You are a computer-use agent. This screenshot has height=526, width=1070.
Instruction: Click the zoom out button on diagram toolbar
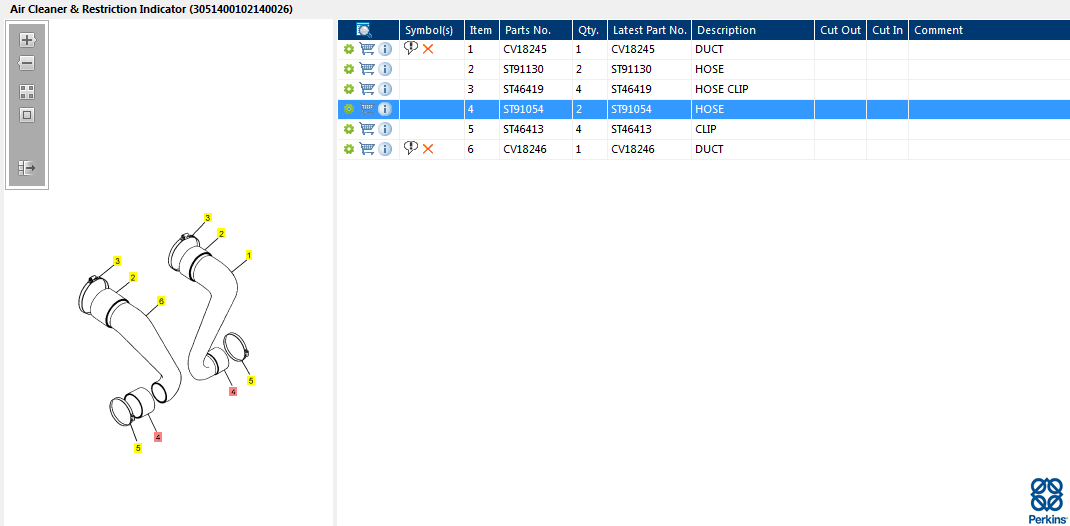[27, 63]
